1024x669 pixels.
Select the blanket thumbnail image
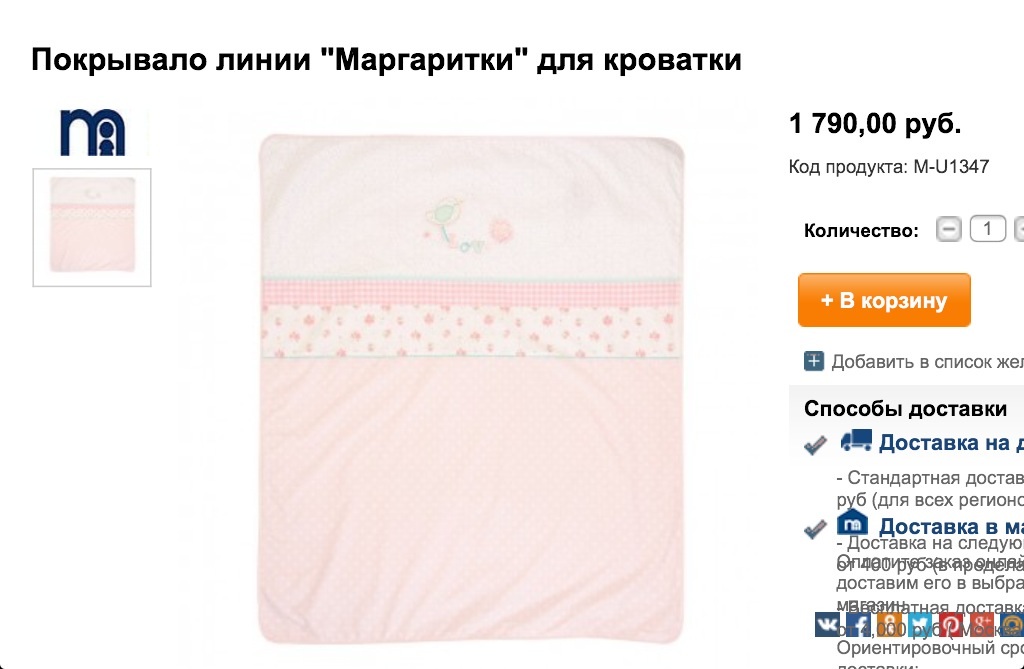point(92,227)
